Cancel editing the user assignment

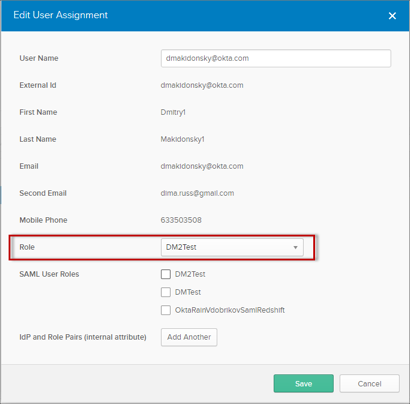[369, 384]
